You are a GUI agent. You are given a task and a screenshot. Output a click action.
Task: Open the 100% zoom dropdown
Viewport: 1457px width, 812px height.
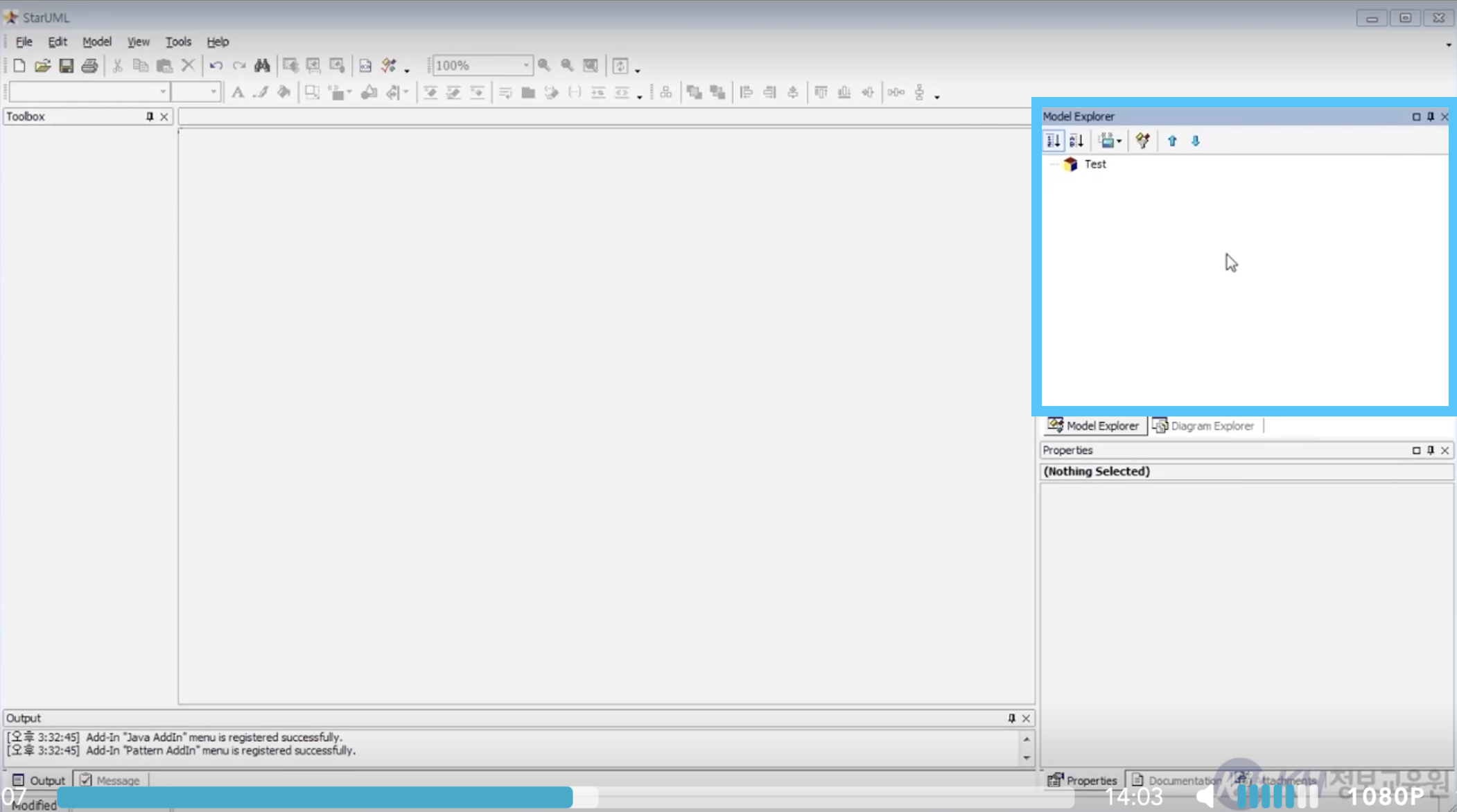[x=525, y=66]
